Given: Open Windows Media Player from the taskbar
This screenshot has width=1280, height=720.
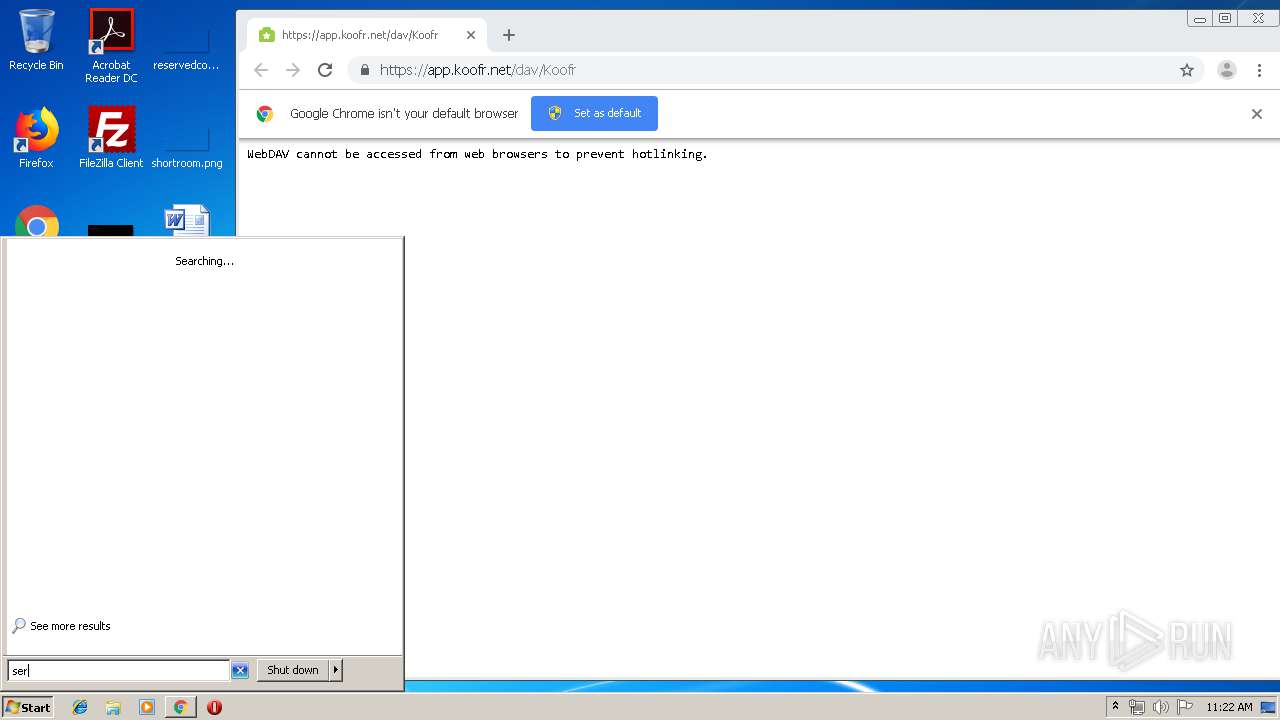Looking at the screenshot, I should click(147, 707).
